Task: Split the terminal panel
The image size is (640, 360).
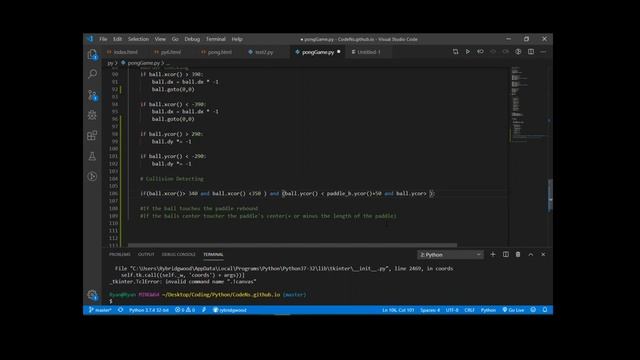Action: [x=506, y=254]
